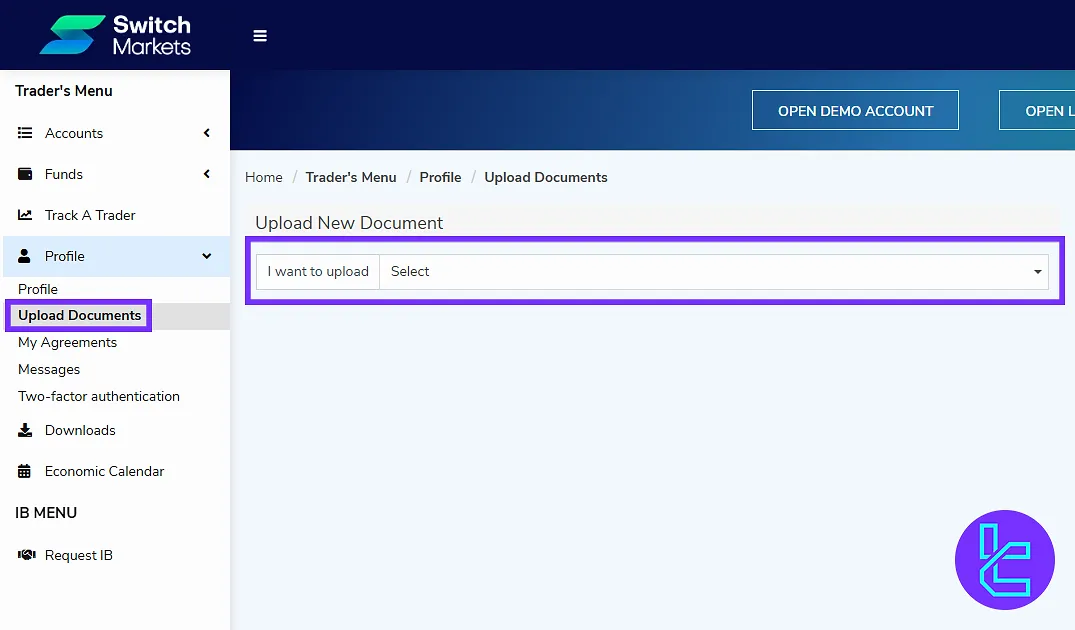Expand the Funds submenu chevron
This screenshot has height=630, width=1075.
pyautogui.click(x=206, y=174)
